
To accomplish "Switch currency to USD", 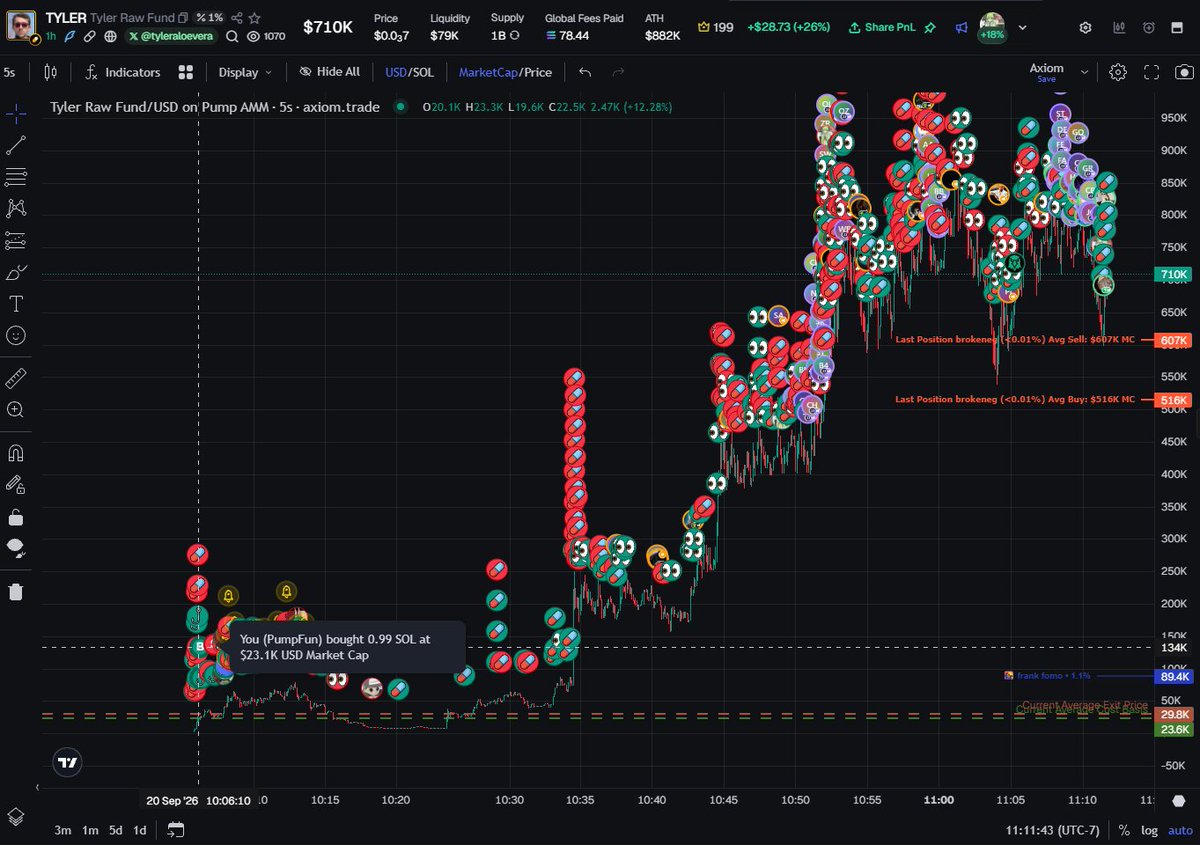I will point(395,72).
